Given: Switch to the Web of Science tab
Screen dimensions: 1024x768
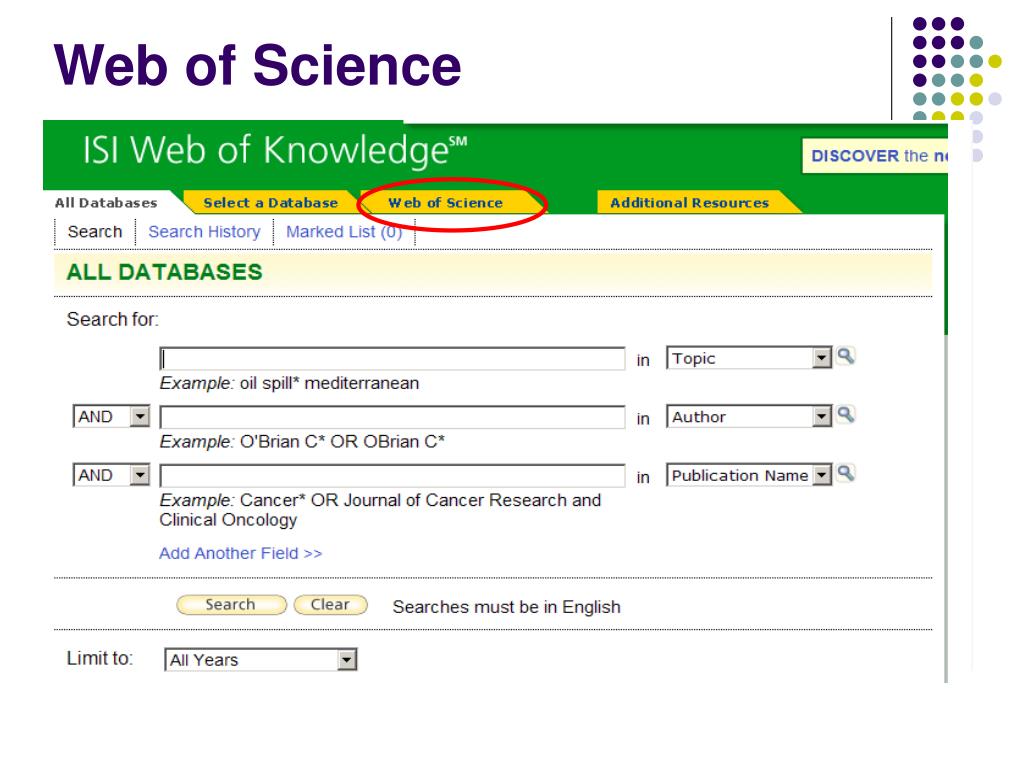Looking at the screenshot, I should click(445, 202).
